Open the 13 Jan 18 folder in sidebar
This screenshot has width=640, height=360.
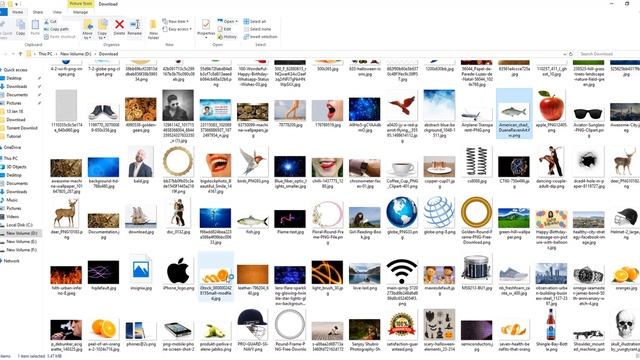(x=15, y=111)
